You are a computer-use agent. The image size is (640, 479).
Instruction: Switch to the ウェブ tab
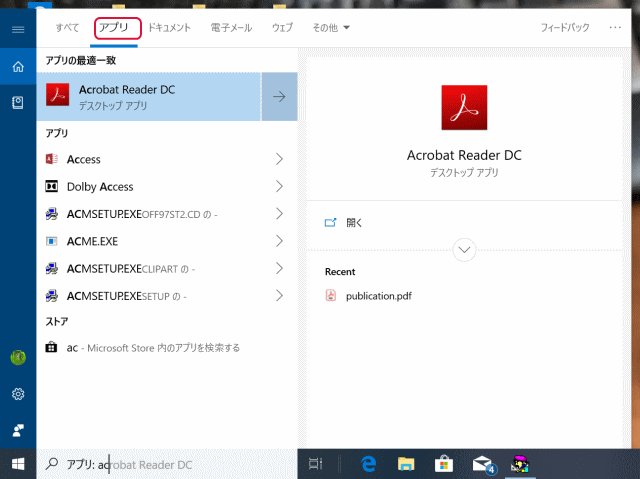282,27
